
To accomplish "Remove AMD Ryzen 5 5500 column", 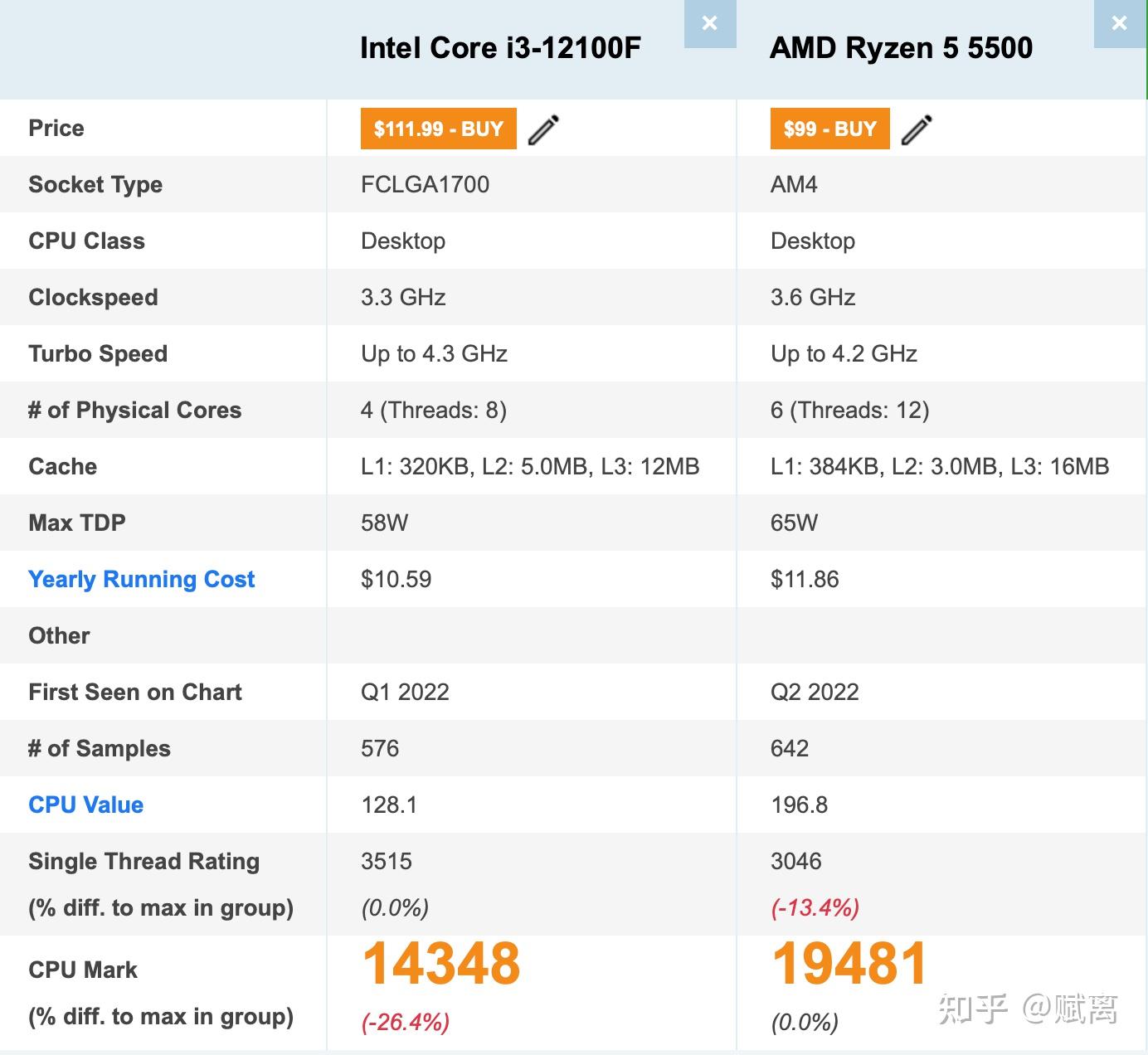I will coord(1119,23).
